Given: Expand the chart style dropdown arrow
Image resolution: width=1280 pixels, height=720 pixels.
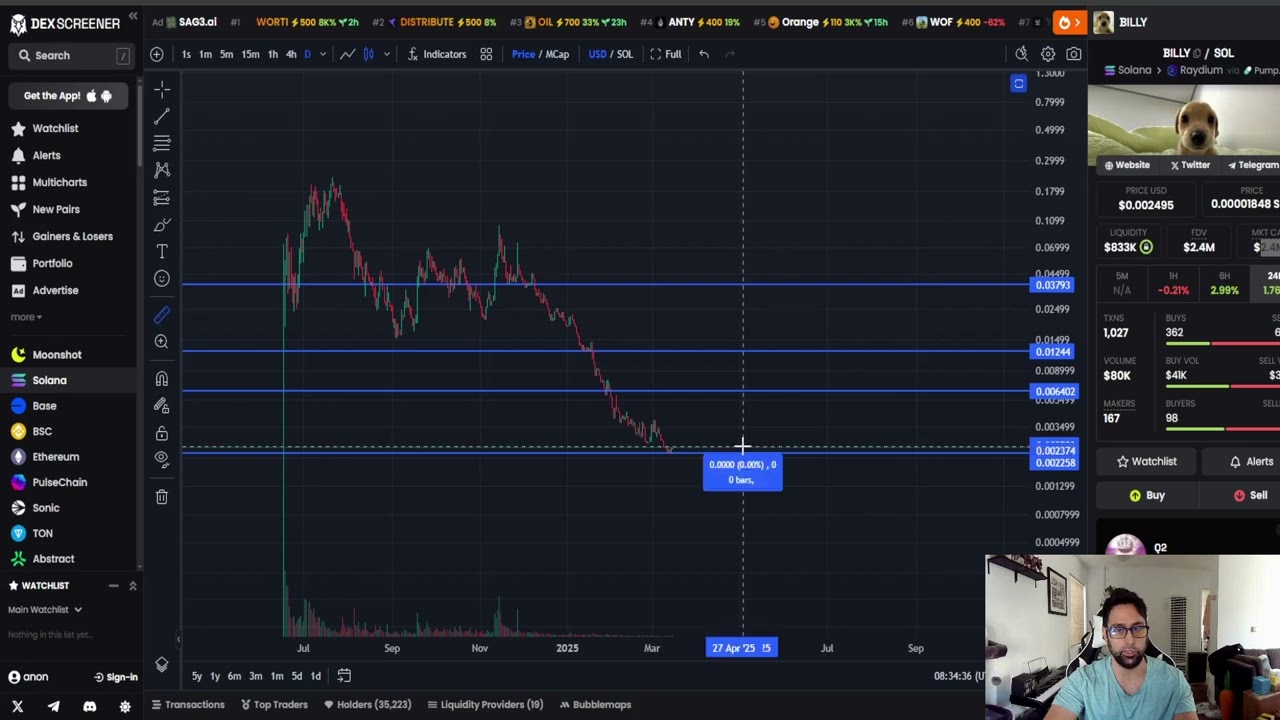Looking at the screenshot, I should click(x=386, y=54).
